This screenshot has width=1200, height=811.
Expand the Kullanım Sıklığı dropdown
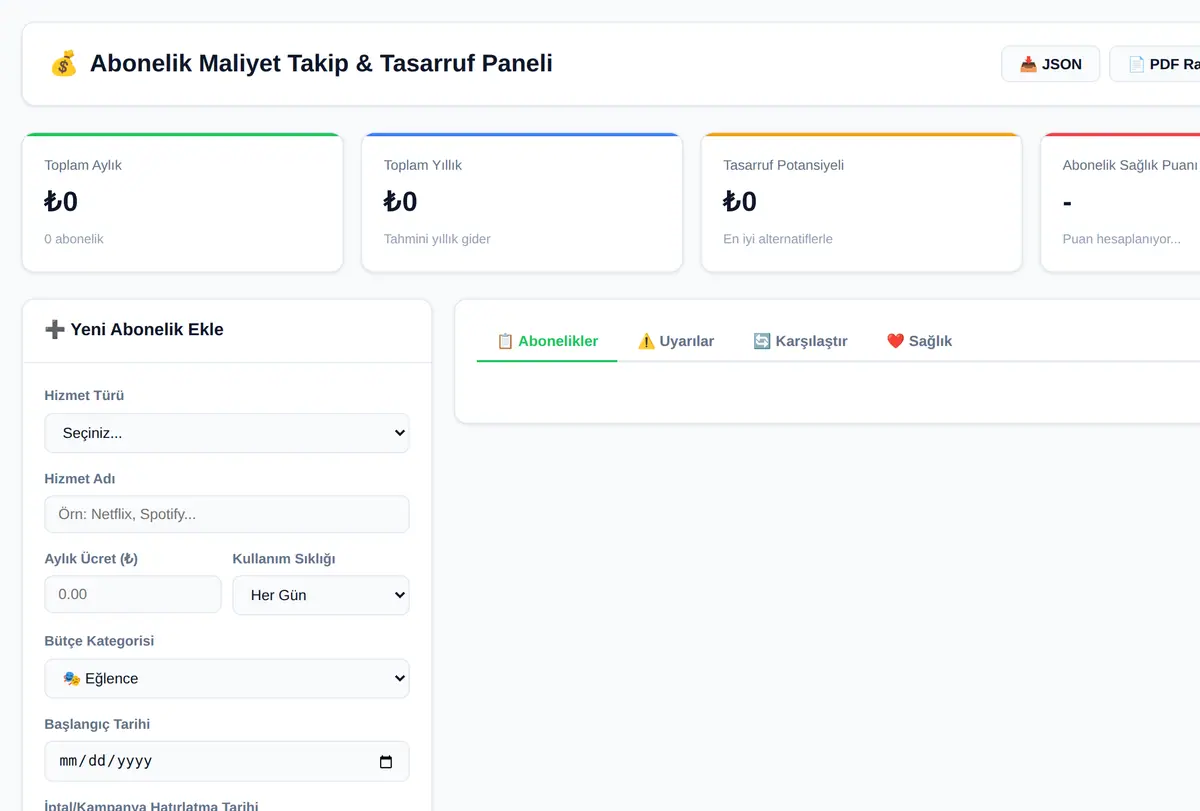321,595
